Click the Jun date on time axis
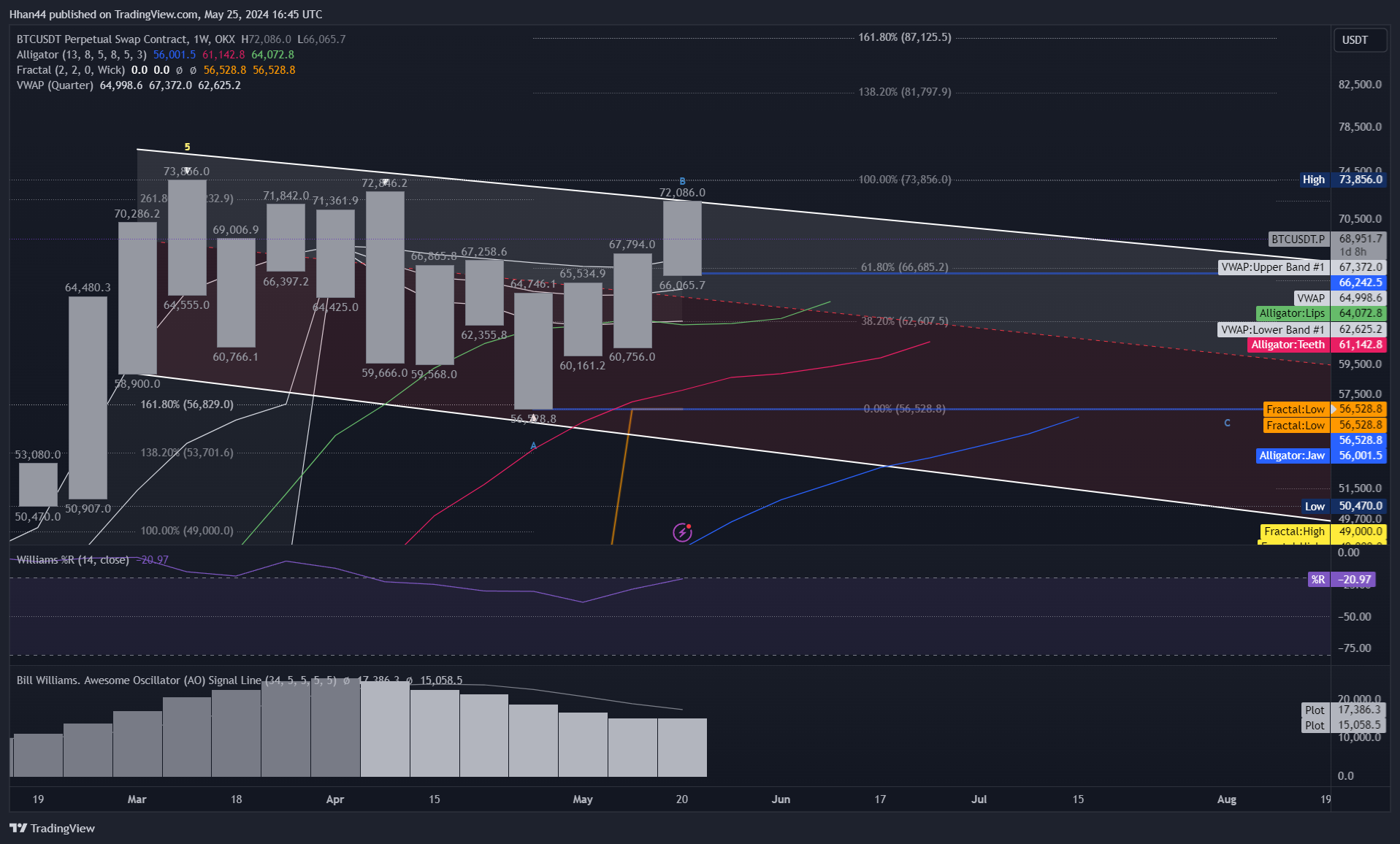 tap(781, 799)
